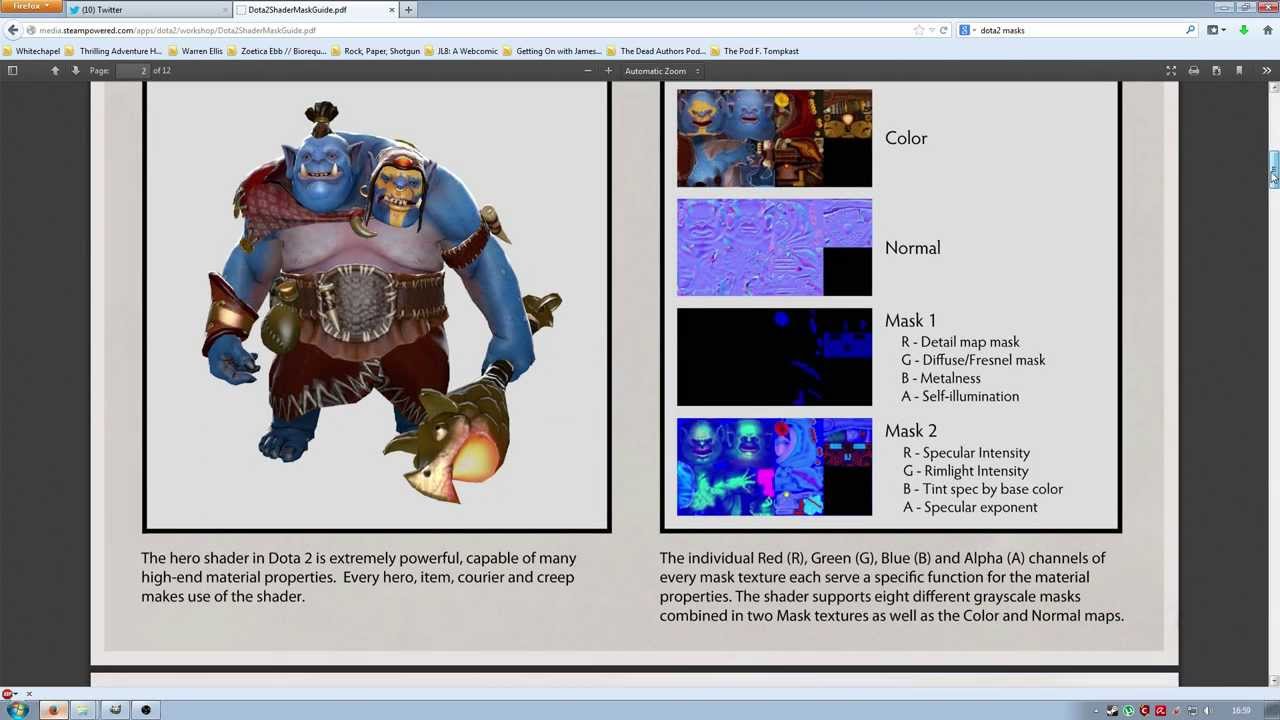Click the 'R - Specular Intensity' text line
The height and width of the screenshot is (720, 1280).
pyautogui.click(x=966, y=453)
